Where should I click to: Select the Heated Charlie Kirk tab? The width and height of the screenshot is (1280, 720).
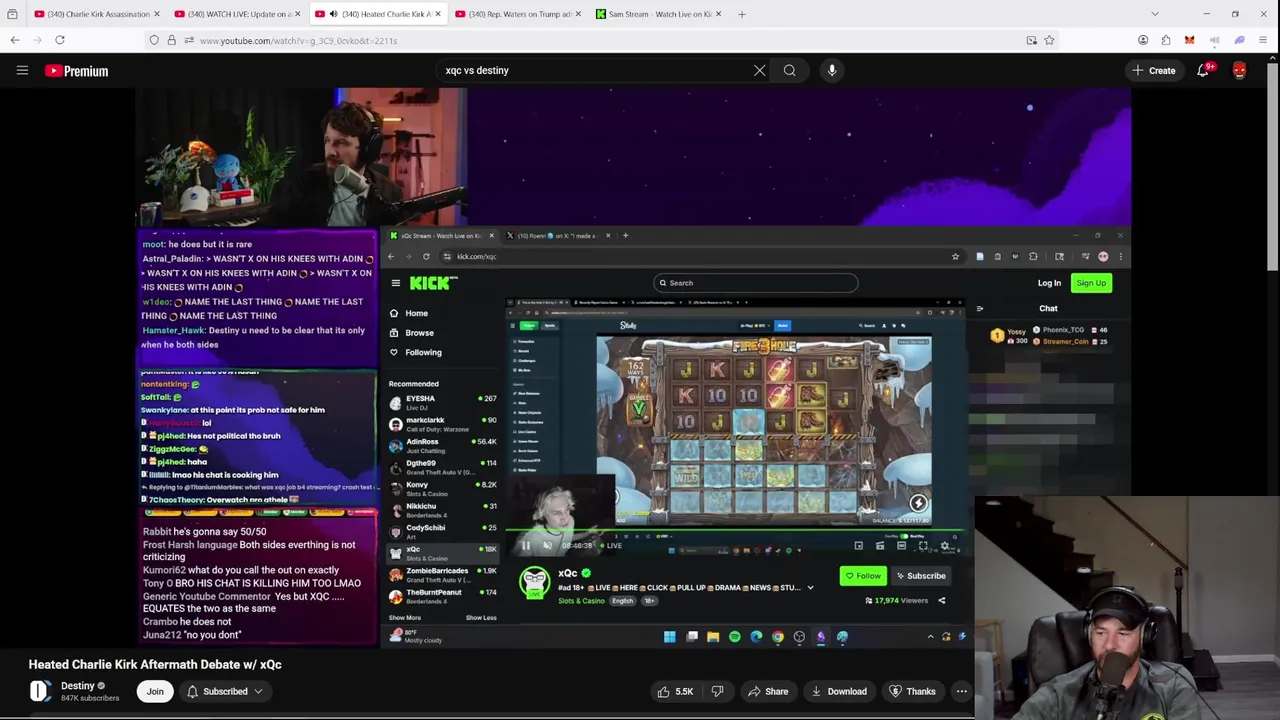click(x=376, y=14)
